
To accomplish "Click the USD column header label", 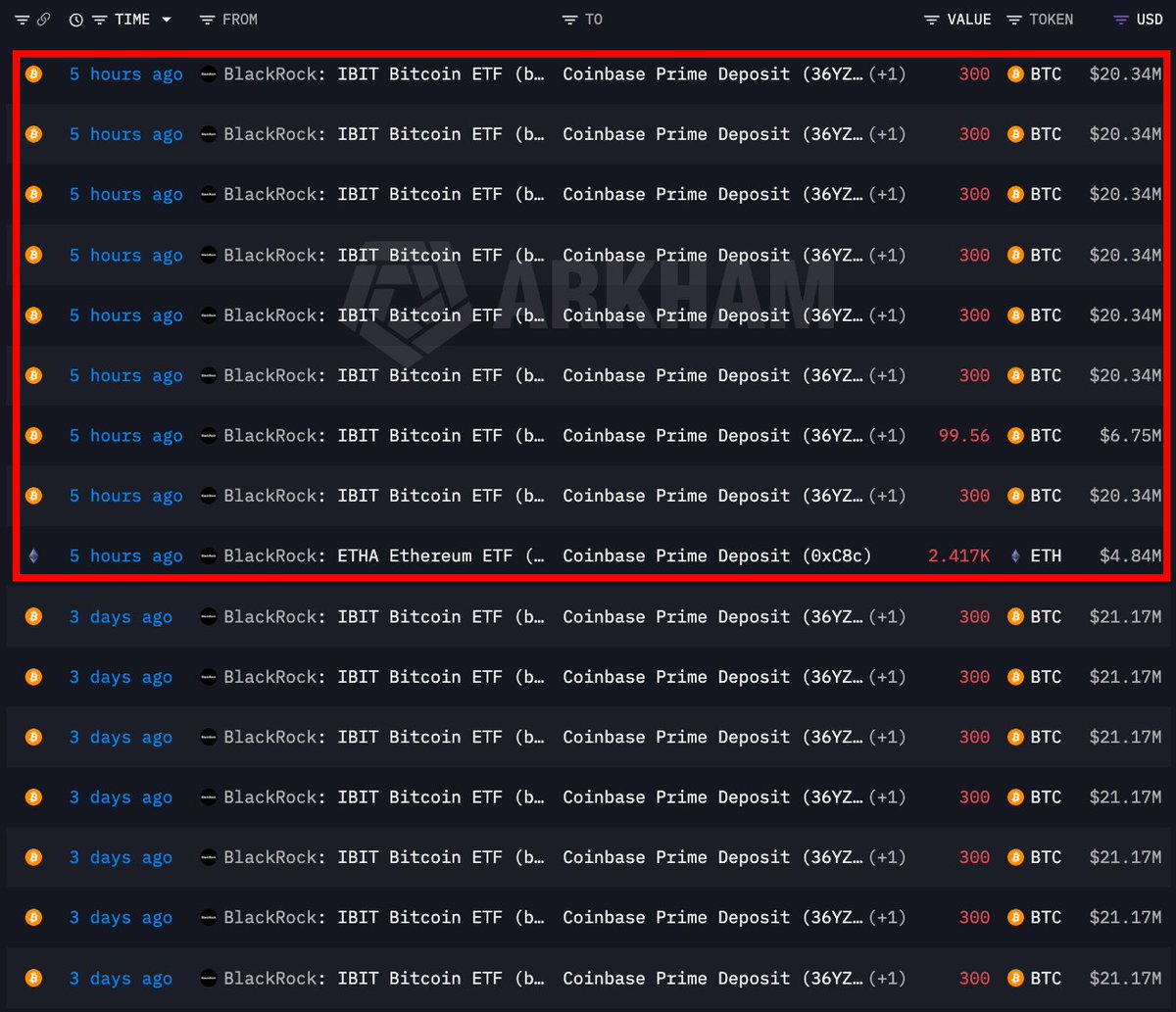I will pos(1150,20).
